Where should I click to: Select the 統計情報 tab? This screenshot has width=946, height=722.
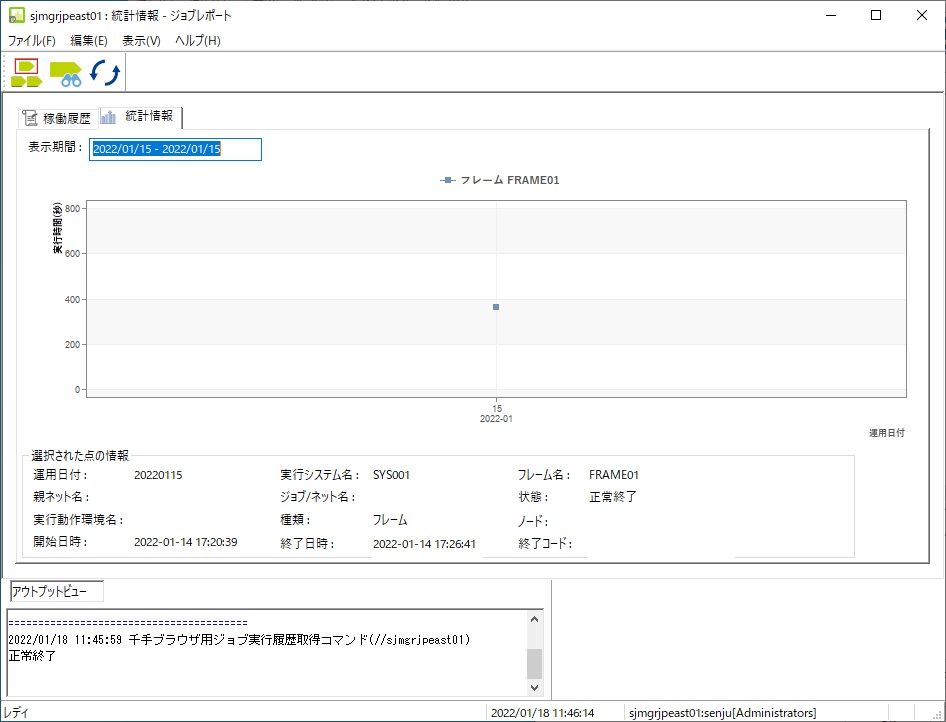pos(140,116)
